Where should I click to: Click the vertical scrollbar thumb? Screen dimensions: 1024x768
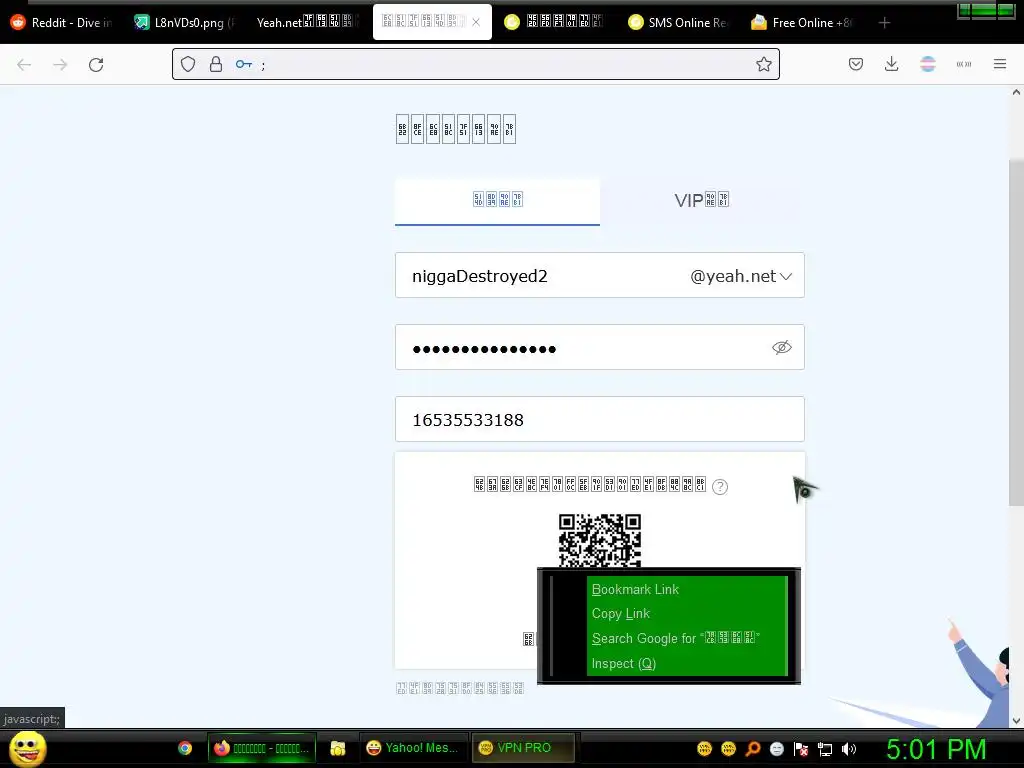point(1016,332)
